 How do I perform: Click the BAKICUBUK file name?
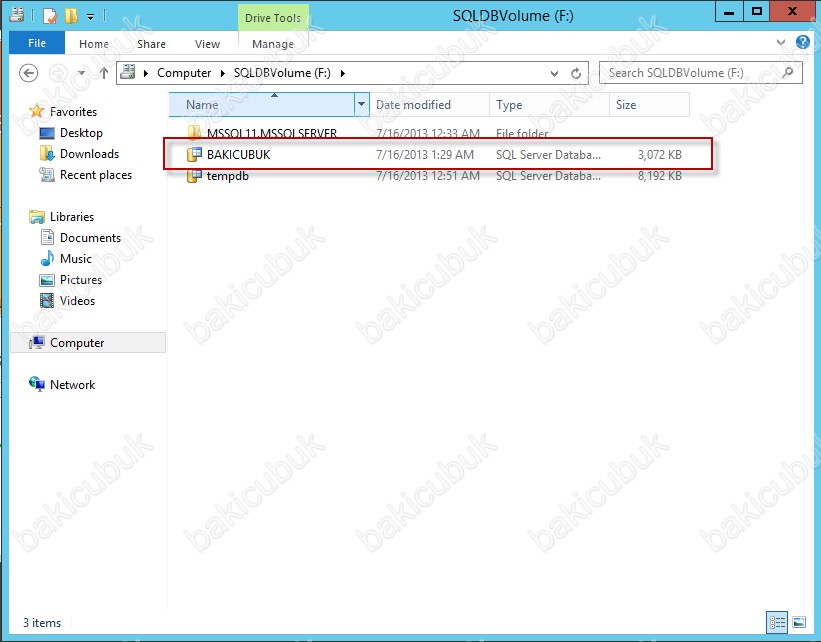pos(238,154)
